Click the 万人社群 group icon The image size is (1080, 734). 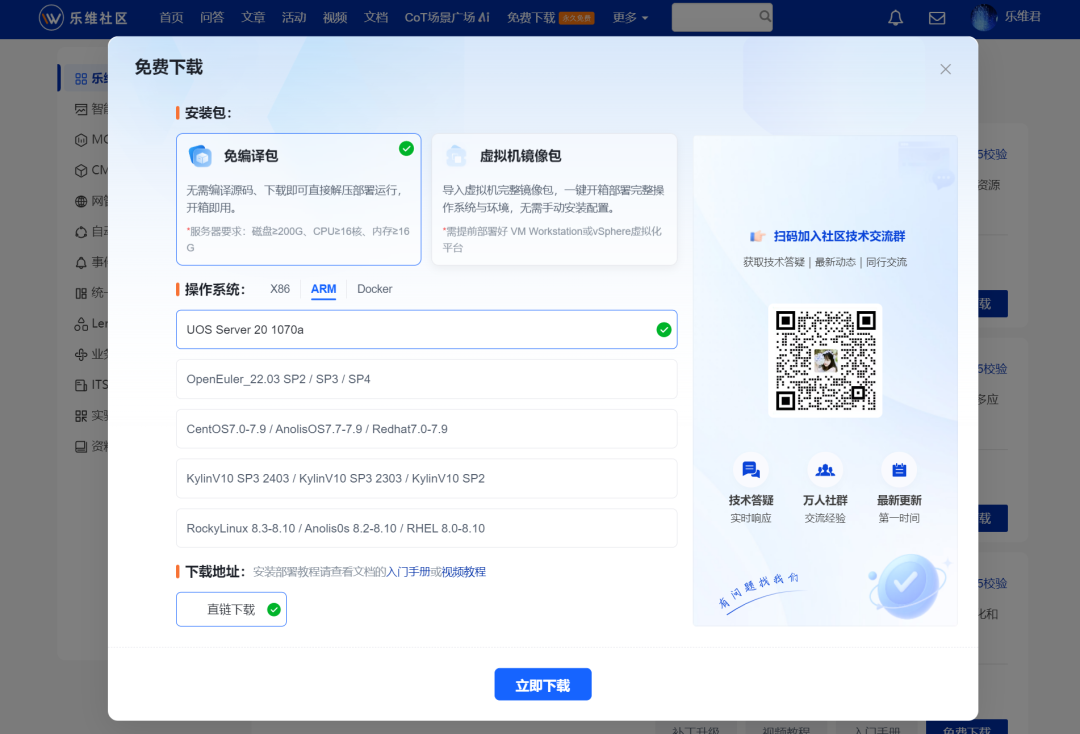[x=825, y=470]
